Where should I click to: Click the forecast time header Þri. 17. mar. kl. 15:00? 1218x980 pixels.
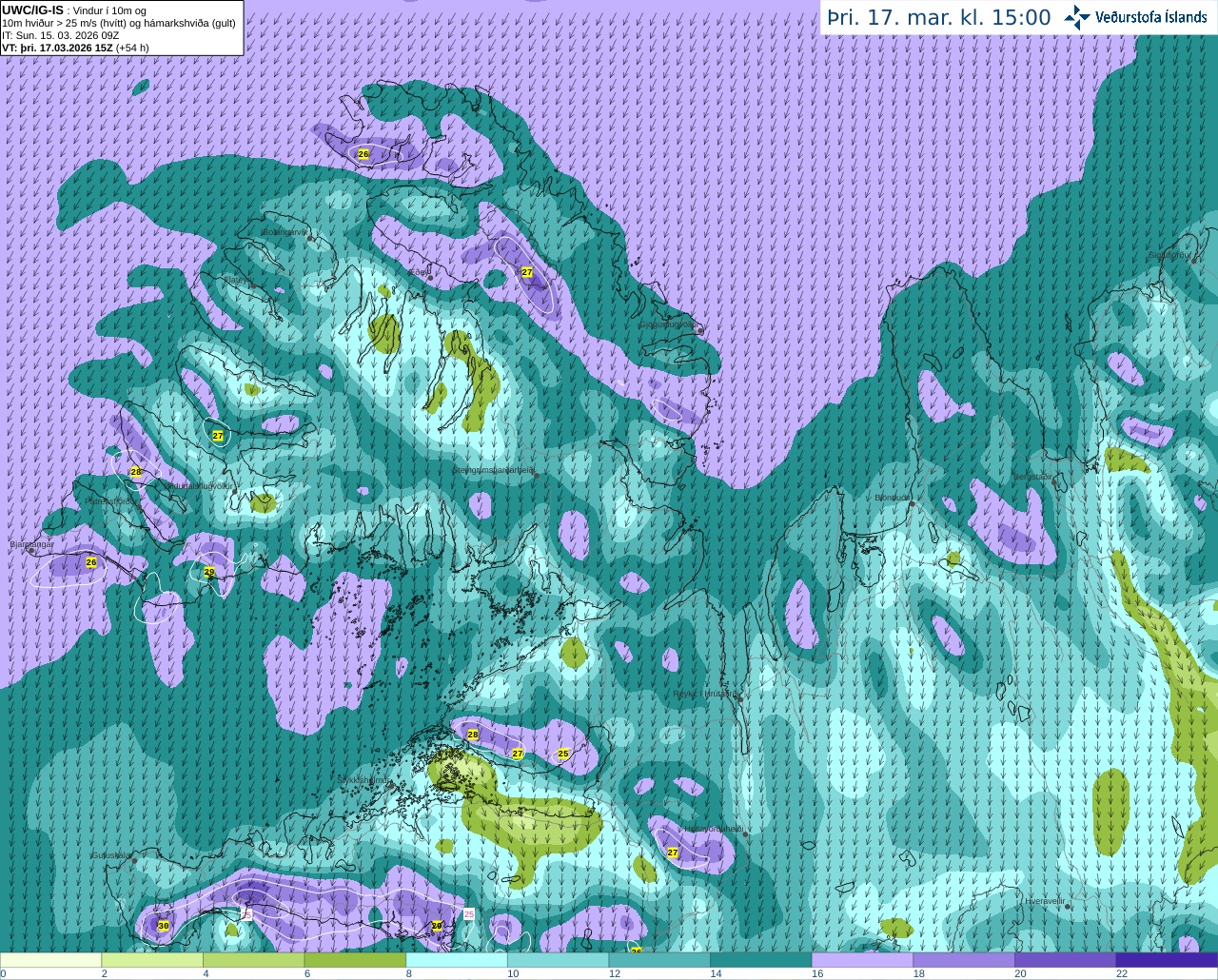938,18
